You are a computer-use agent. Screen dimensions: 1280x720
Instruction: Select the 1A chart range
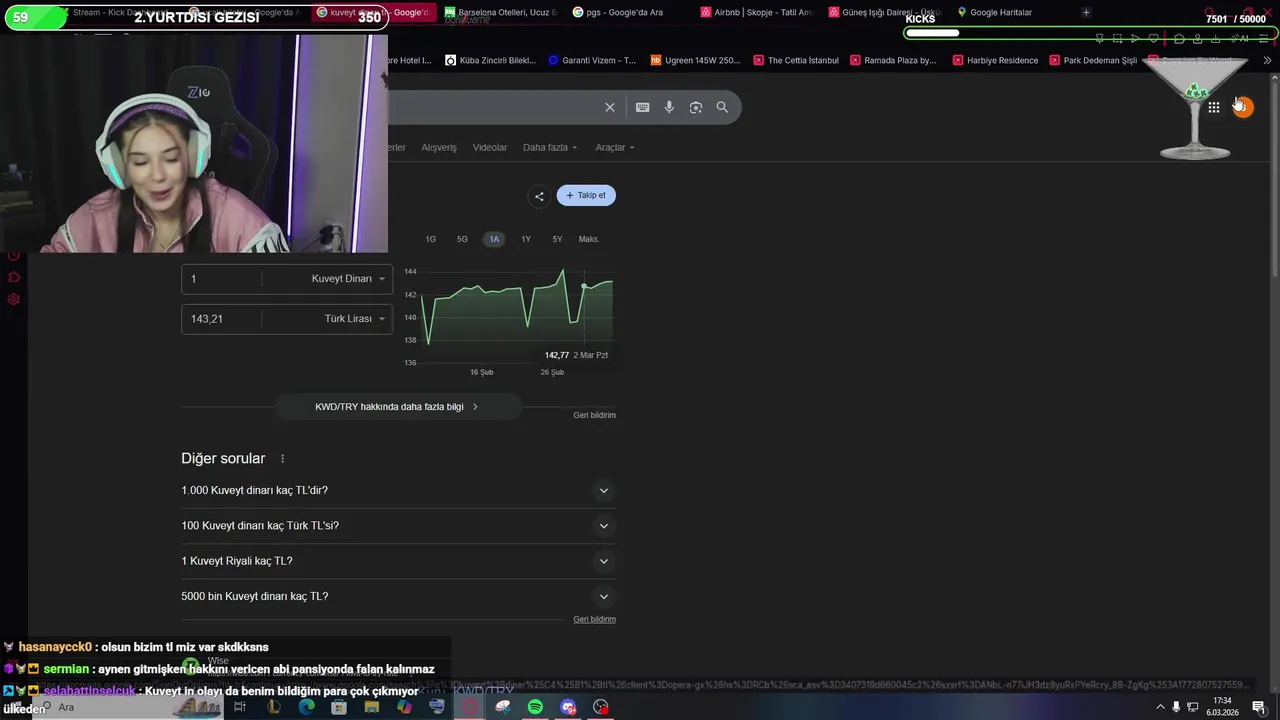pos(494,239)
